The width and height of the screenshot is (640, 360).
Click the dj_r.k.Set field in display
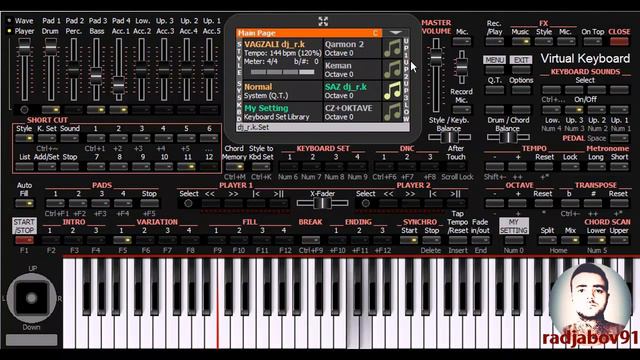pyautogui.click(x=322, y=127)
